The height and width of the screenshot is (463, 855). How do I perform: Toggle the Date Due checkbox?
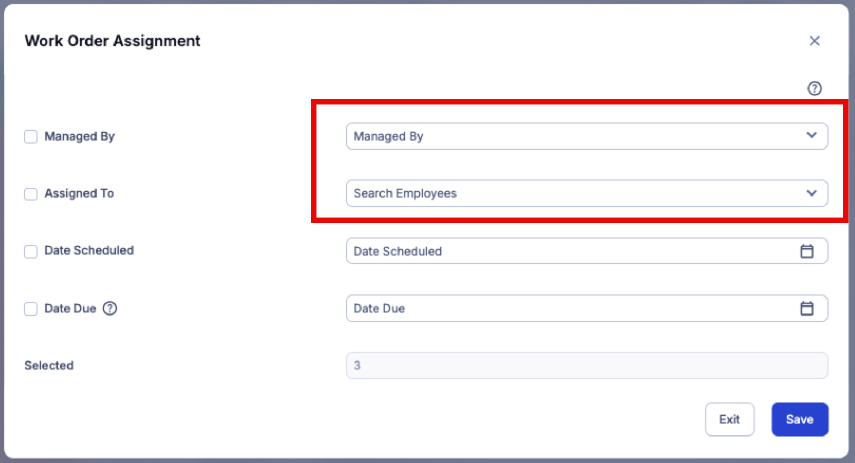tap(31, 309)
